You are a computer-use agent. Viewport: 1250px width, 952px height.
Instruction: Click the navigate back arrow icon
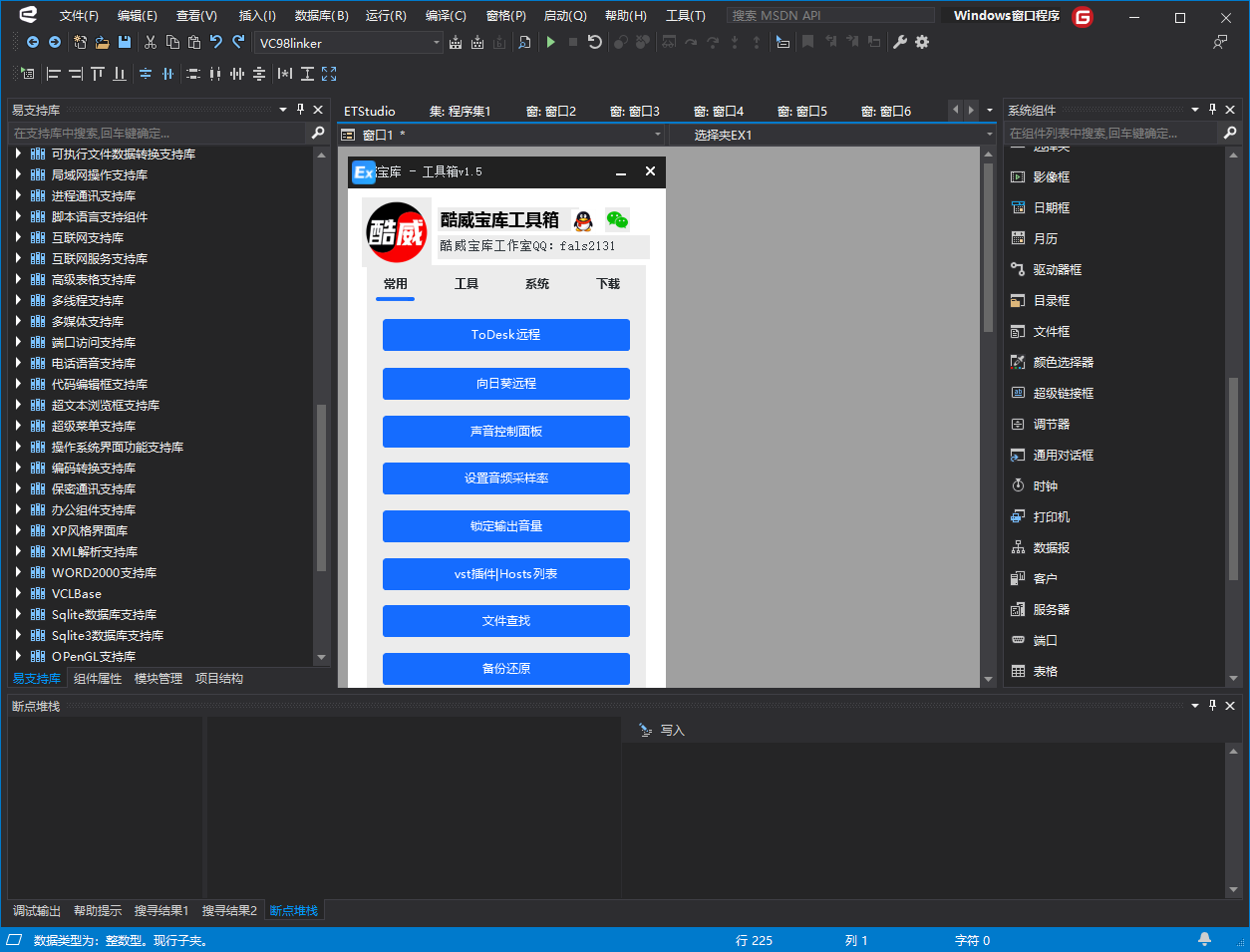point(33,42)
